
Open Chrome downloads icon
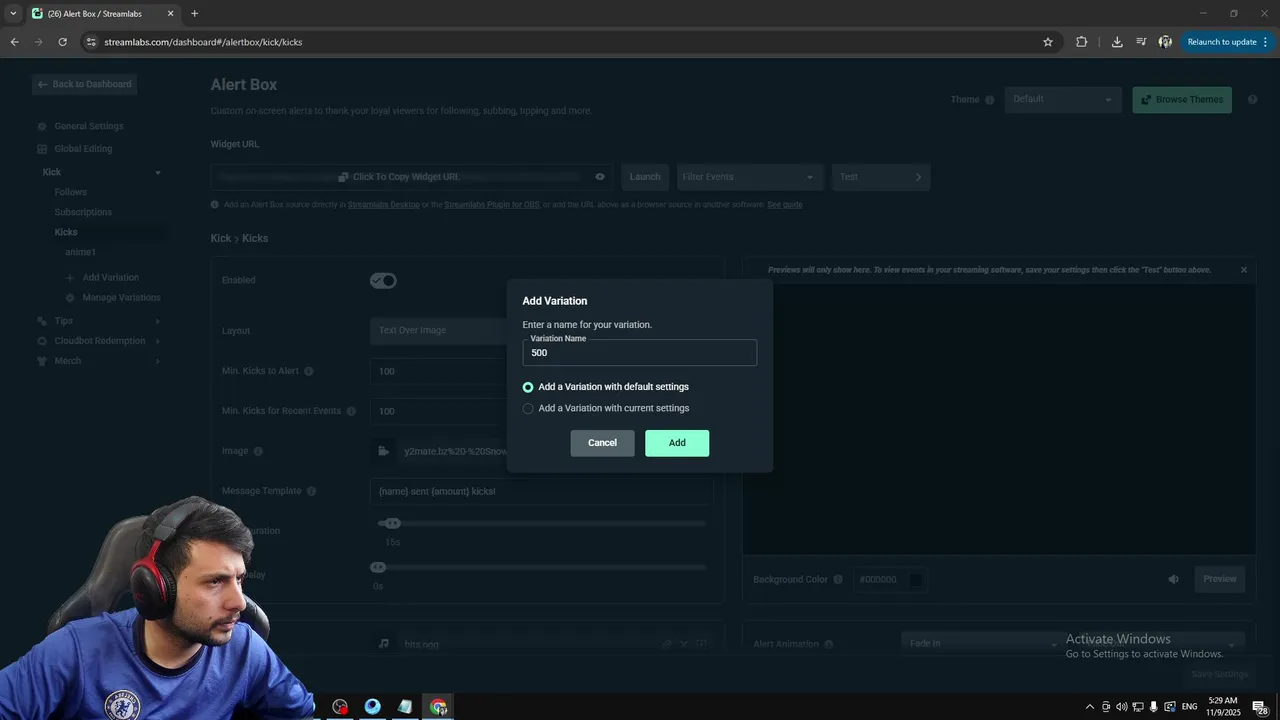[x=1117, y=42]
